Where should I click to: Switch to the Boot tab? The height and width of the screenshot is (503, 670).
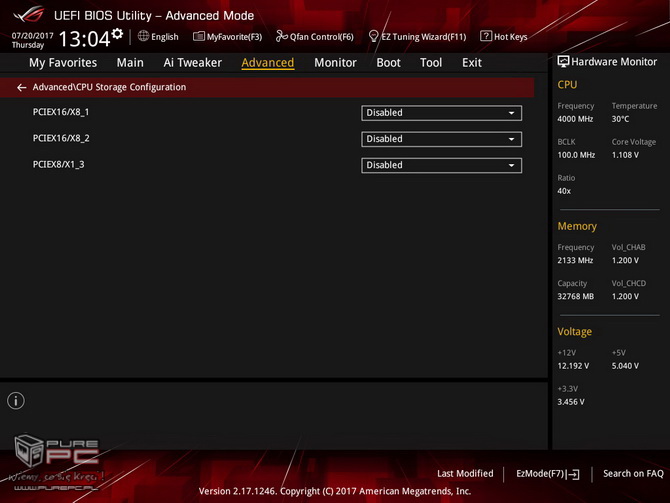pos(388,63)
